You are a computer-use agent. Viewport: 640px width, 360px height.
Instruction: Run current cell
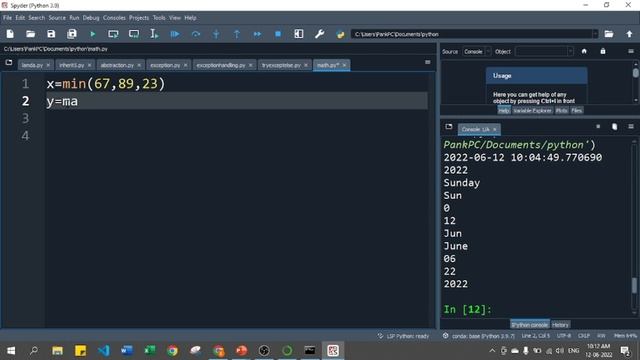coord(113,34)
